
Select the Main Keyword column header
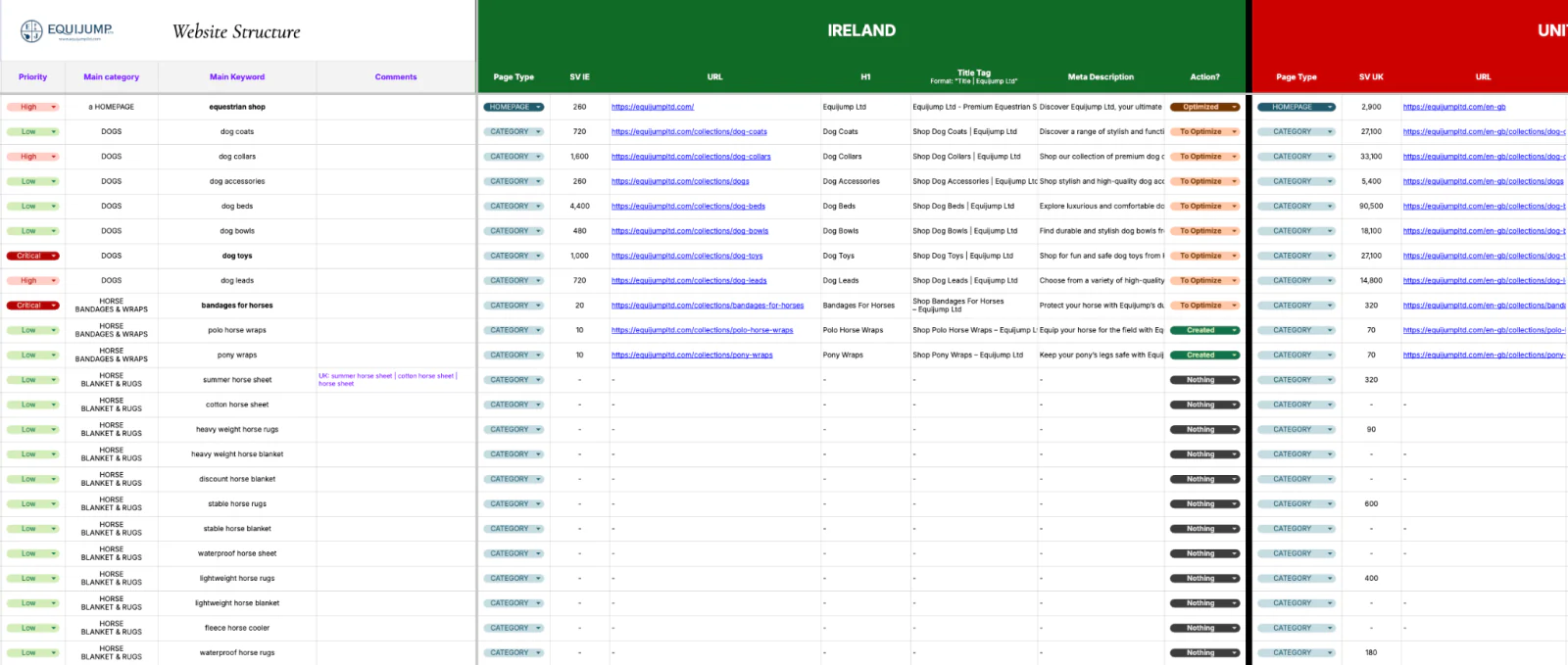click(x=237, y=76)
